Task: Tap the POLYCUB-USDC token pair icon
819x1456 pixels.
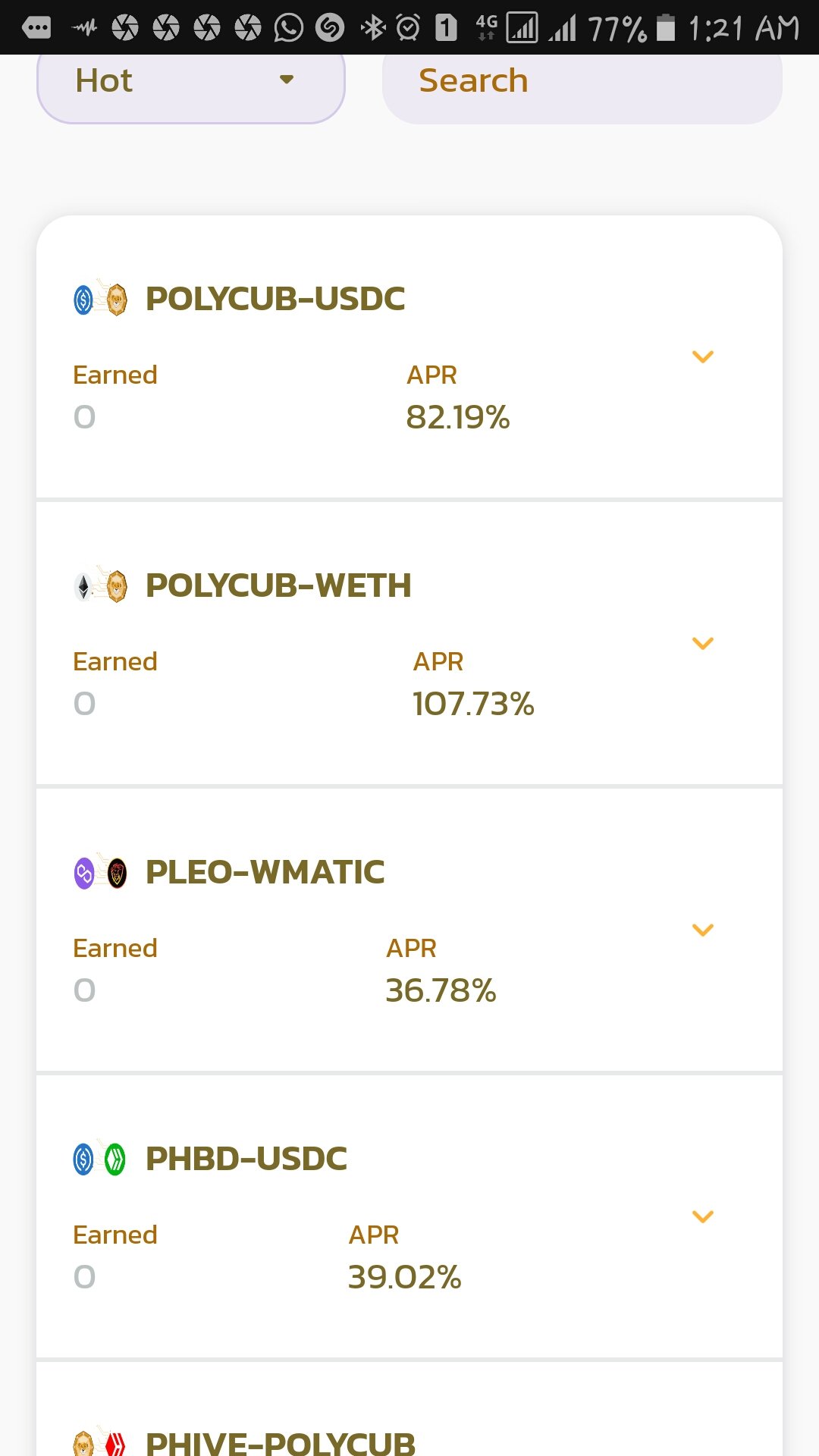Action: 100,300
